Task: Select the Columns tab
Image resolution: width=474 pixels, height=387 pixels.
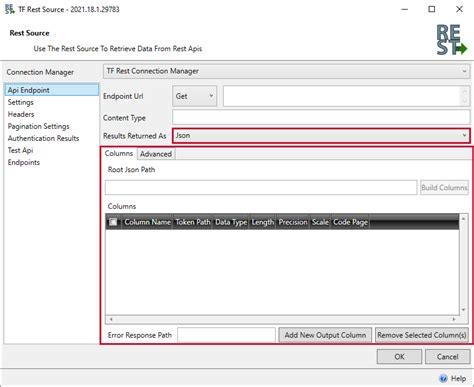Action: pos(119,153)
